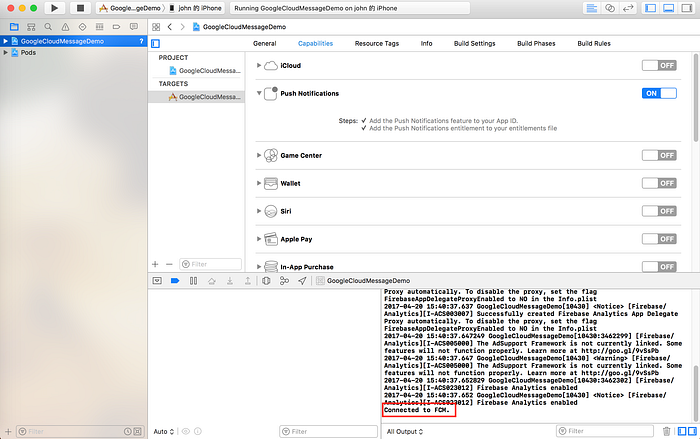This screenshot has height=439, width=700.
Task: Show console pane button
Action: [x=692, y=431]
